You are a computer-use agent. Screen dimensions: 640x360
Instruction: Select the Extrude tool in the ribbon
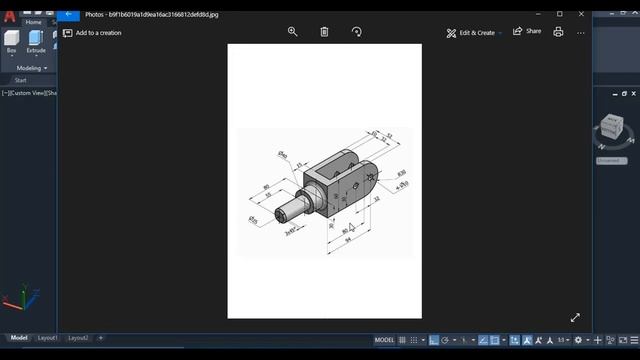point(36,41)
